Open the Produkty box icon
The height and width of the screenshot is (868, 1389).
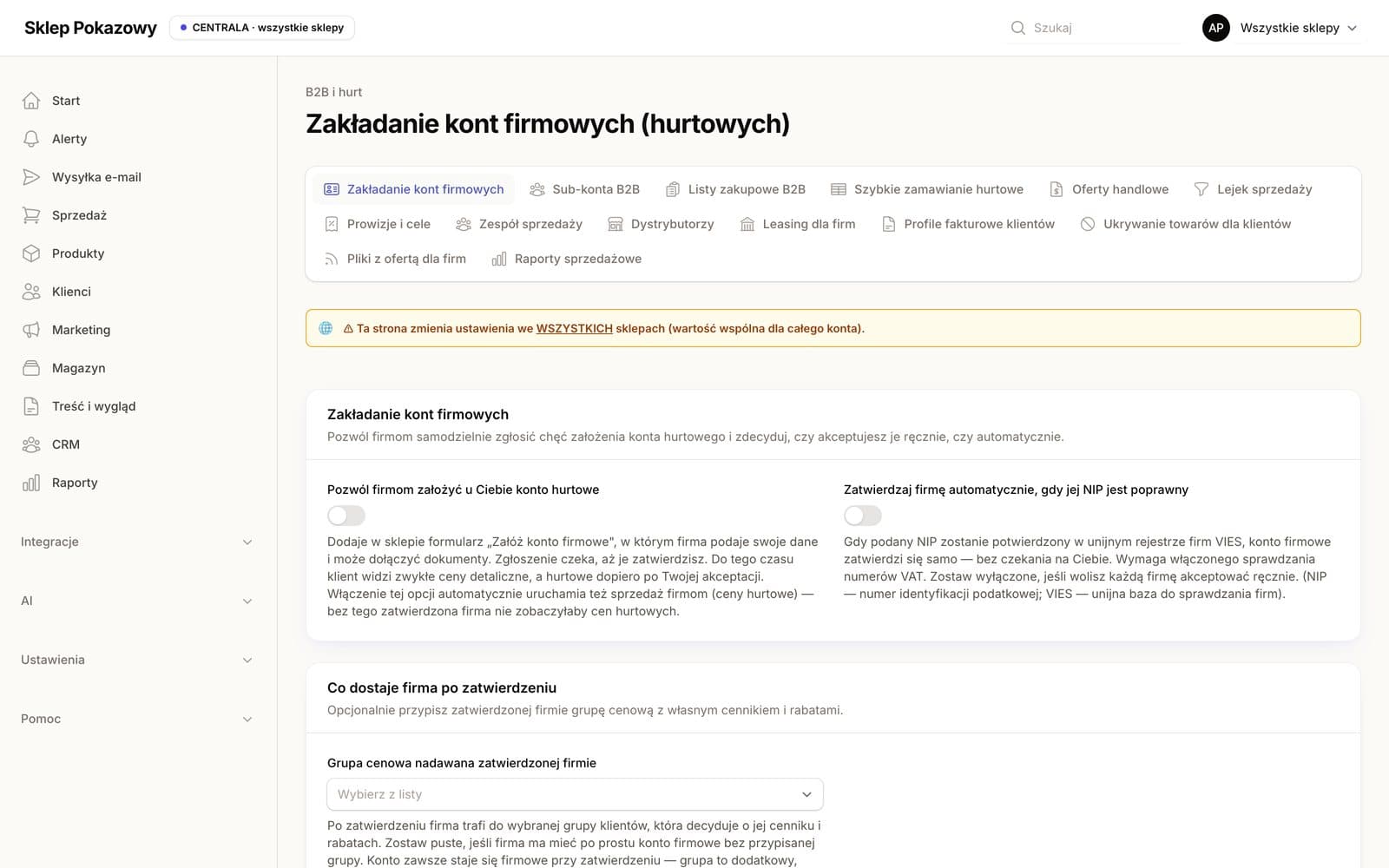pyautogui.click(x=31, y=253)
